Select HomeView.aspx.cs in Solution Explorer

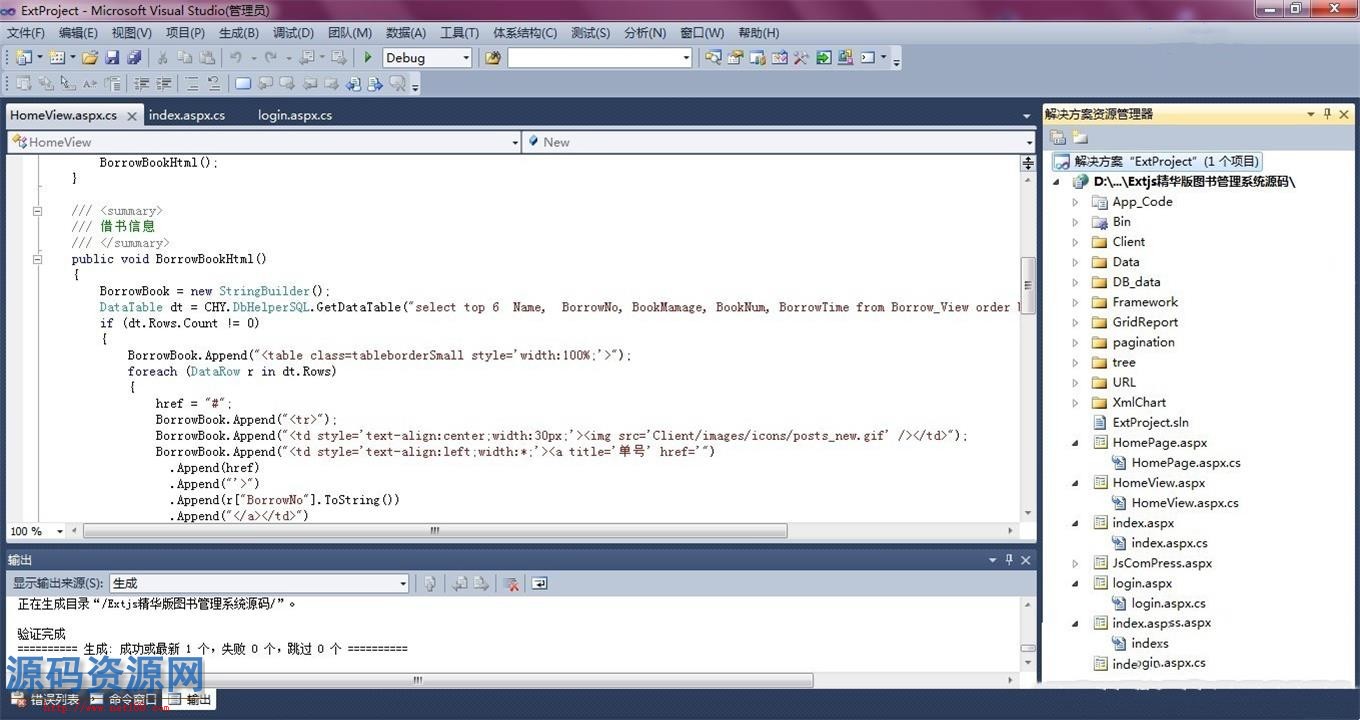pos(1185,503)
